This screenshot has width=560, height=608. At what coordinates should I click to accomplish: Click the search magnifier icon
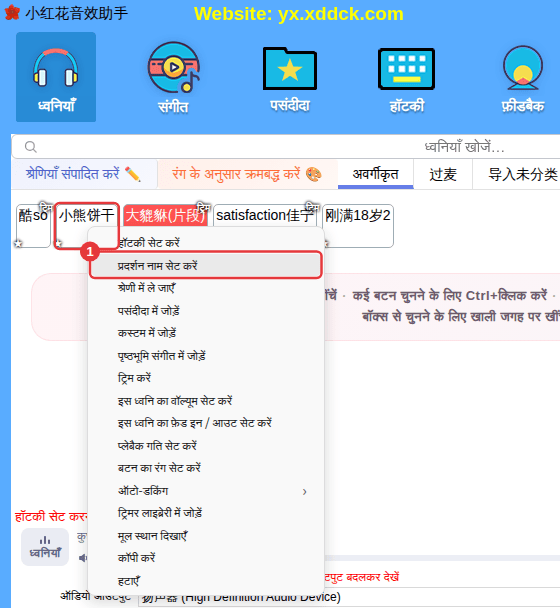(30, 147)
